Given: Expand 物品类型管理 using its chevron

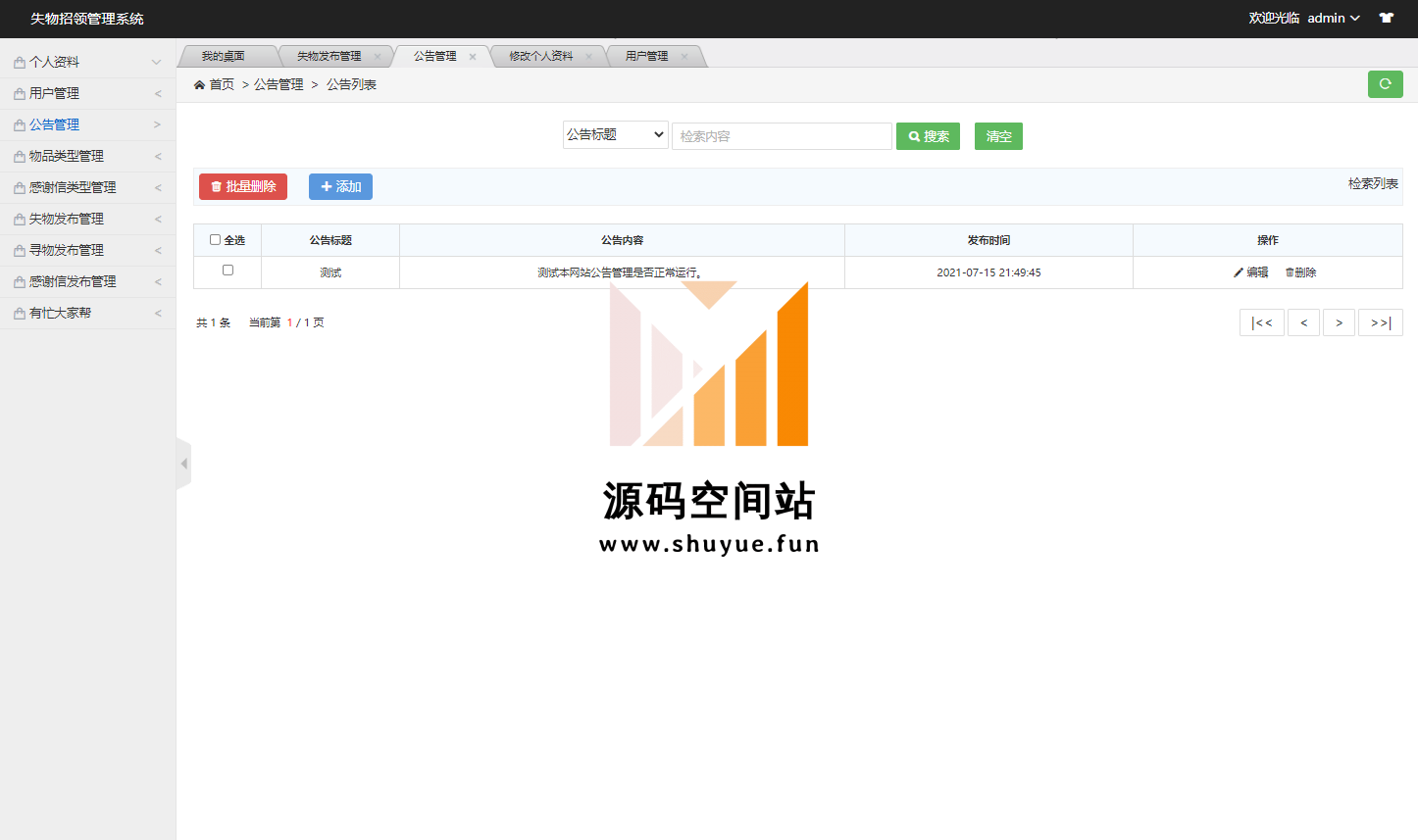Looking at the screenshot, I should coord(158,156).
